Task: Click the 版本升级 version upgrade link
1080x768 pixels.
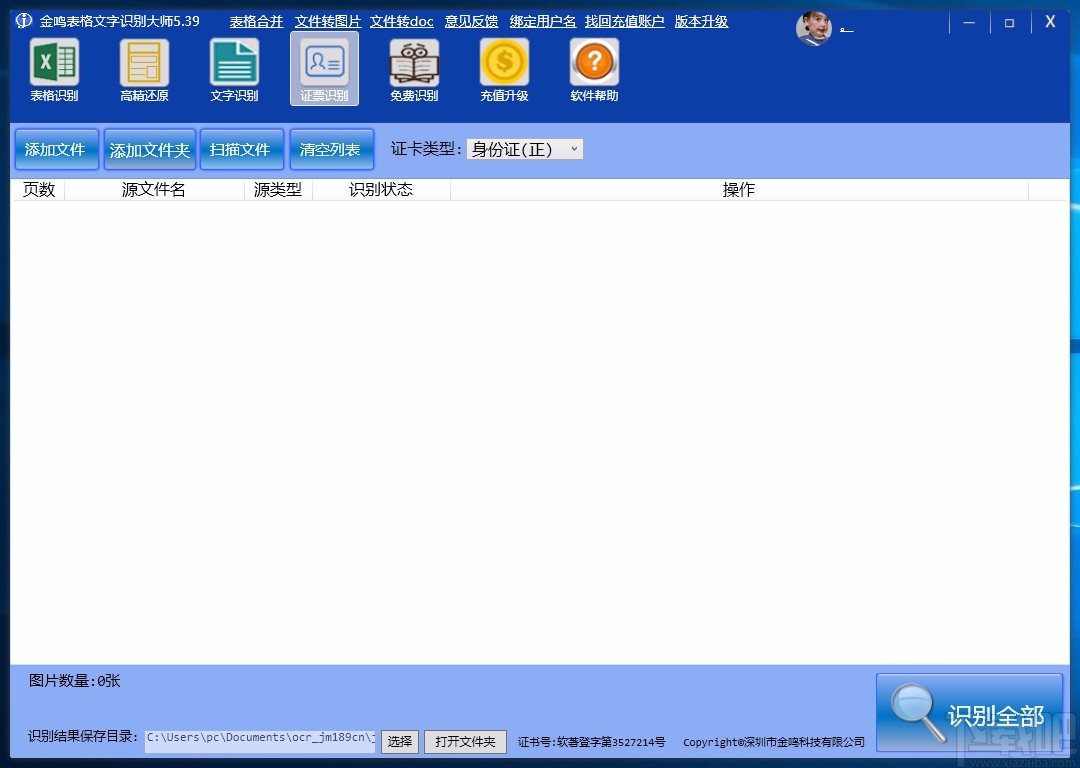Action: (700, 20)
